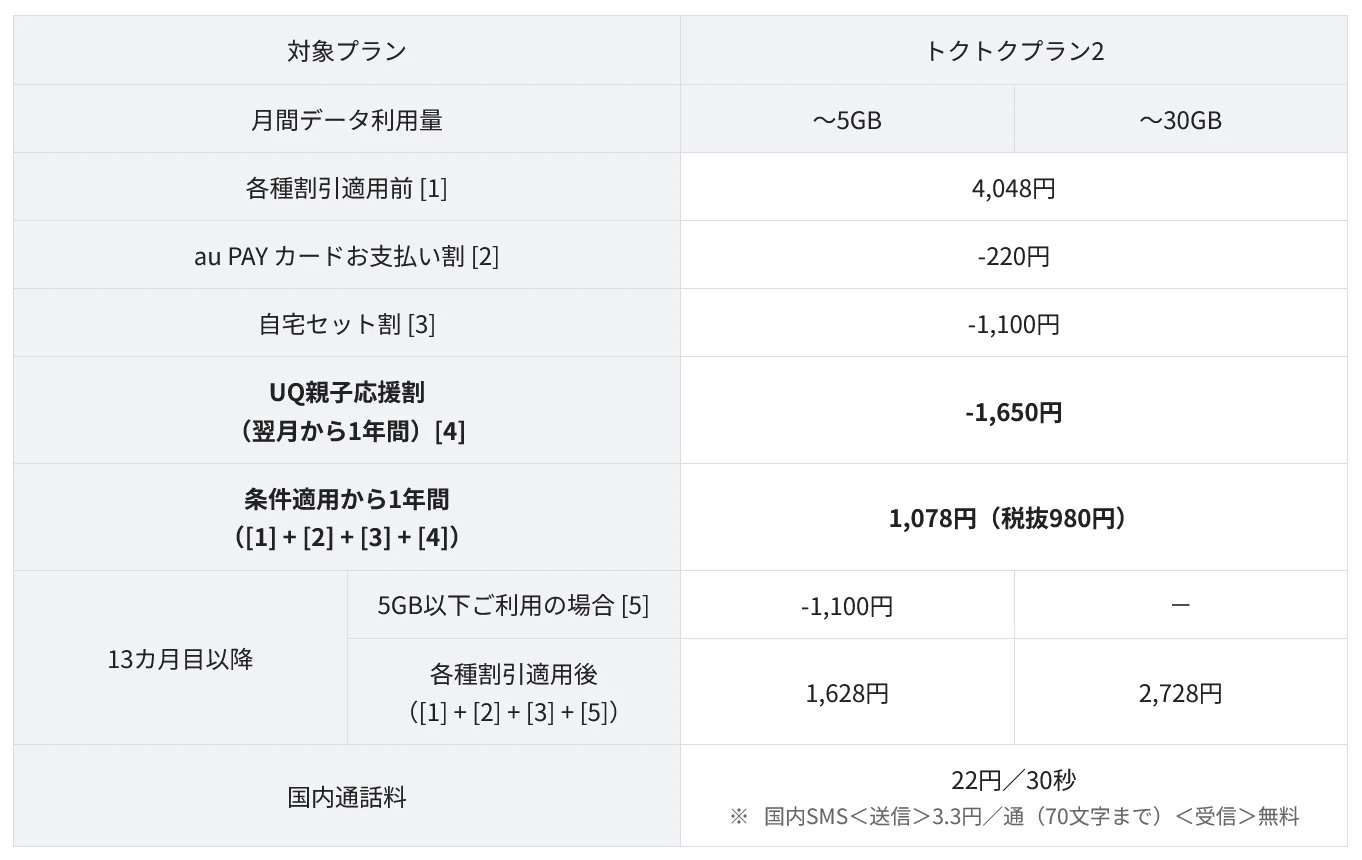1362x860 pixels.
Task: Click the 国内通話料 row label
Action: point(347,797)
